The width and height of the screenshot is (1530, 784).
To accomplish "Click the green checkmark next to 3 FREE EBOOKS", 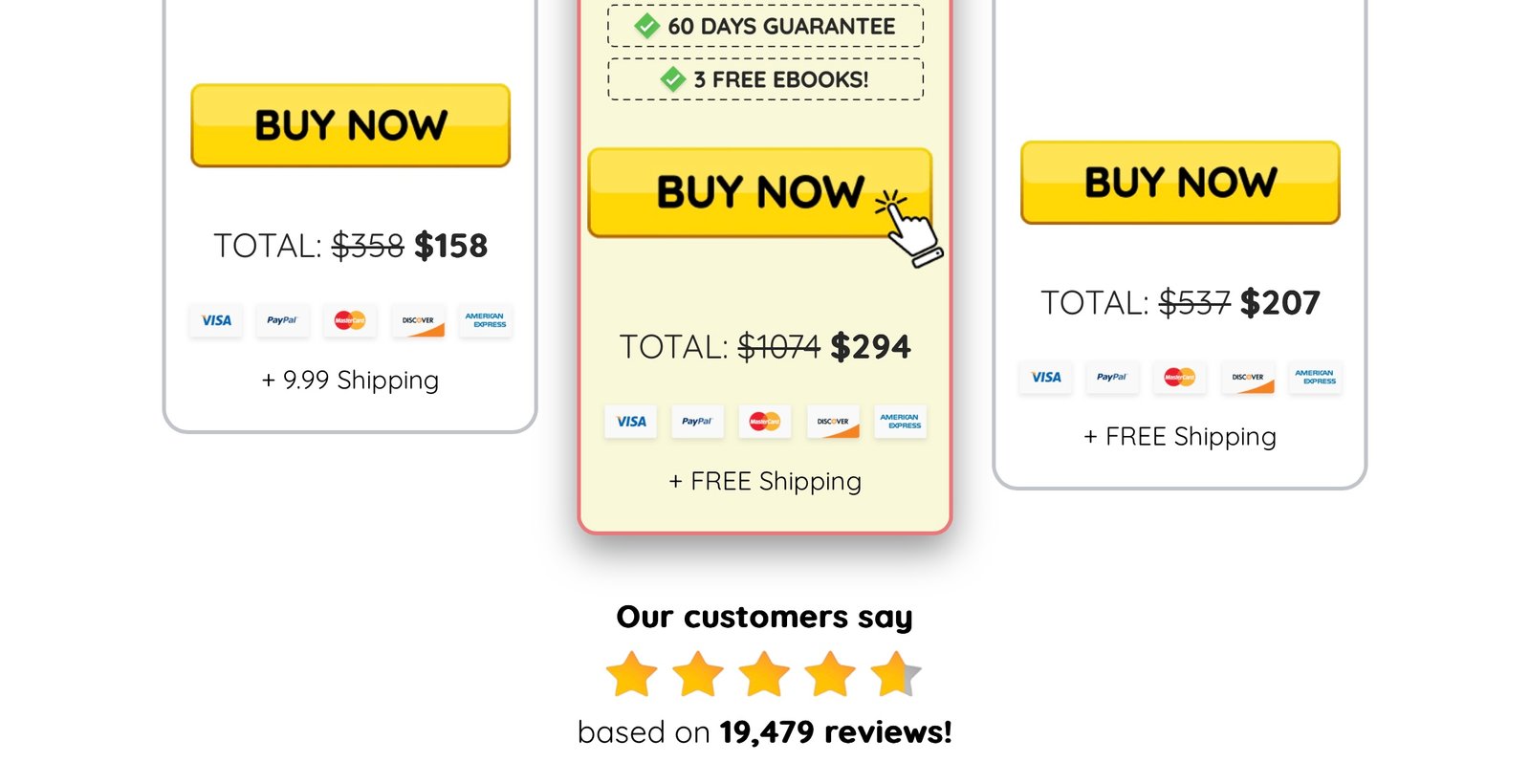I will click(673, 79).
